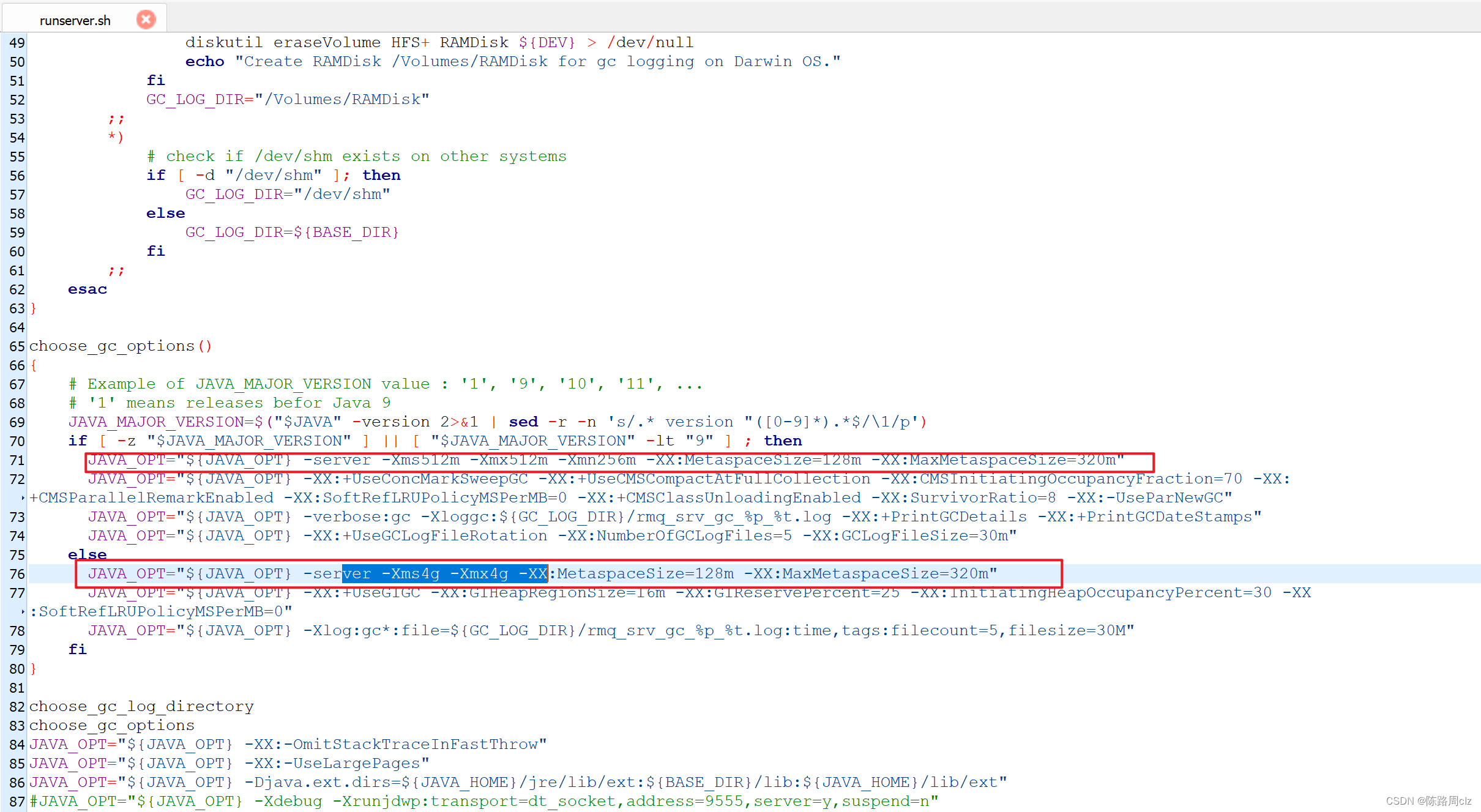Click the closing brace on line 80

tap(33, 669)
